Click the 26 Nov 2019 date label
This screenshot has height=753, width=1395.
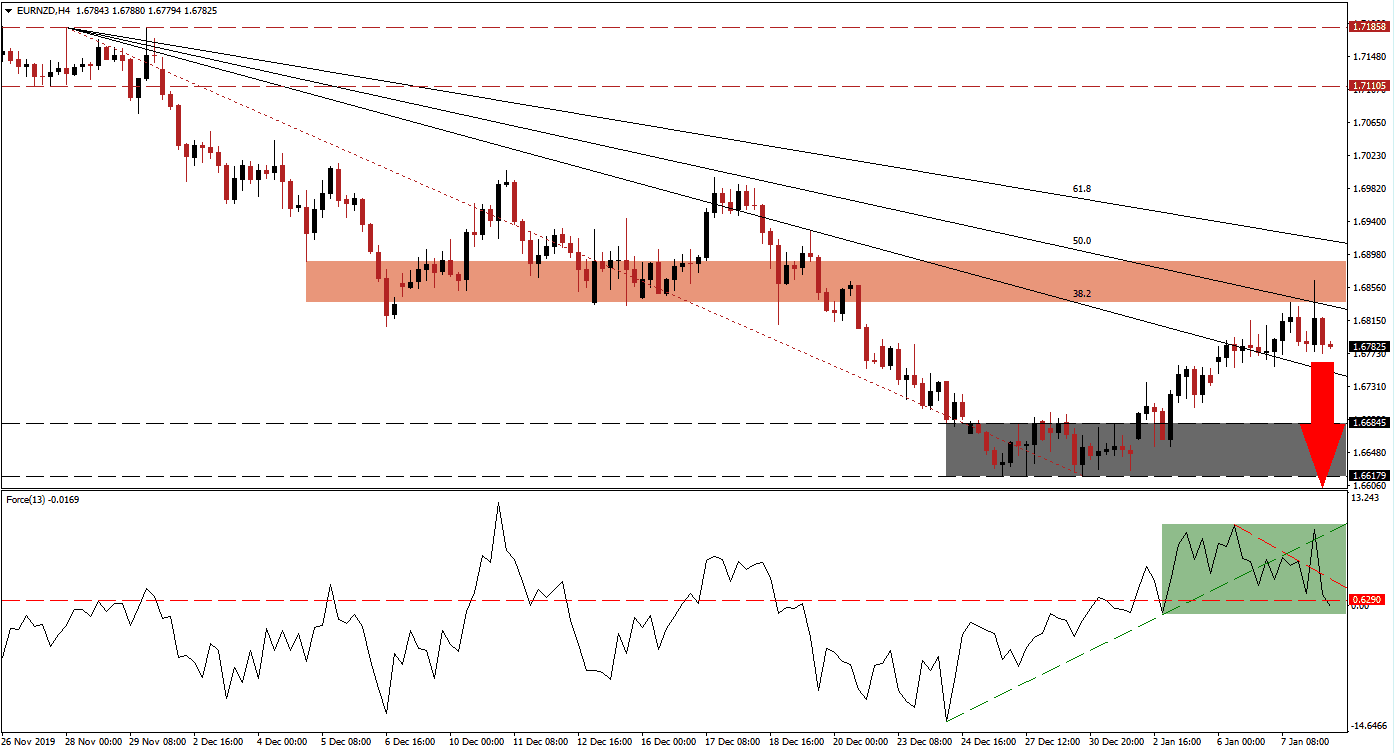[x=28, y=743]
